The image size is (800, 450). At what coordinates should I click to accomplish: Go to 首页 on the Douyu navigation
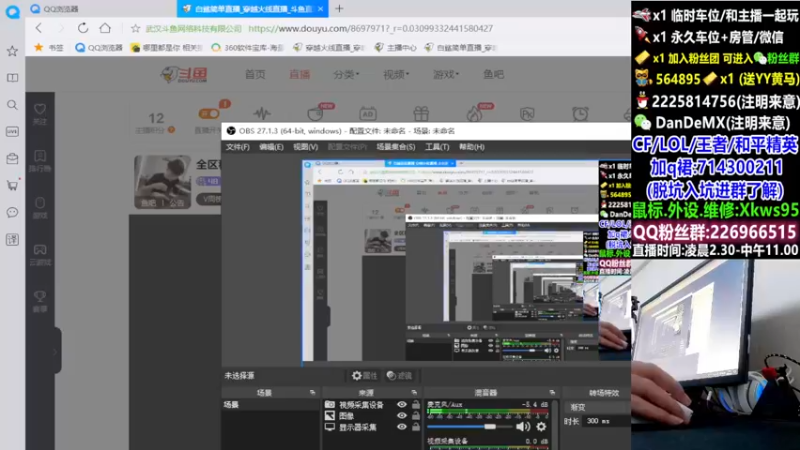click(x=255, y=74)
